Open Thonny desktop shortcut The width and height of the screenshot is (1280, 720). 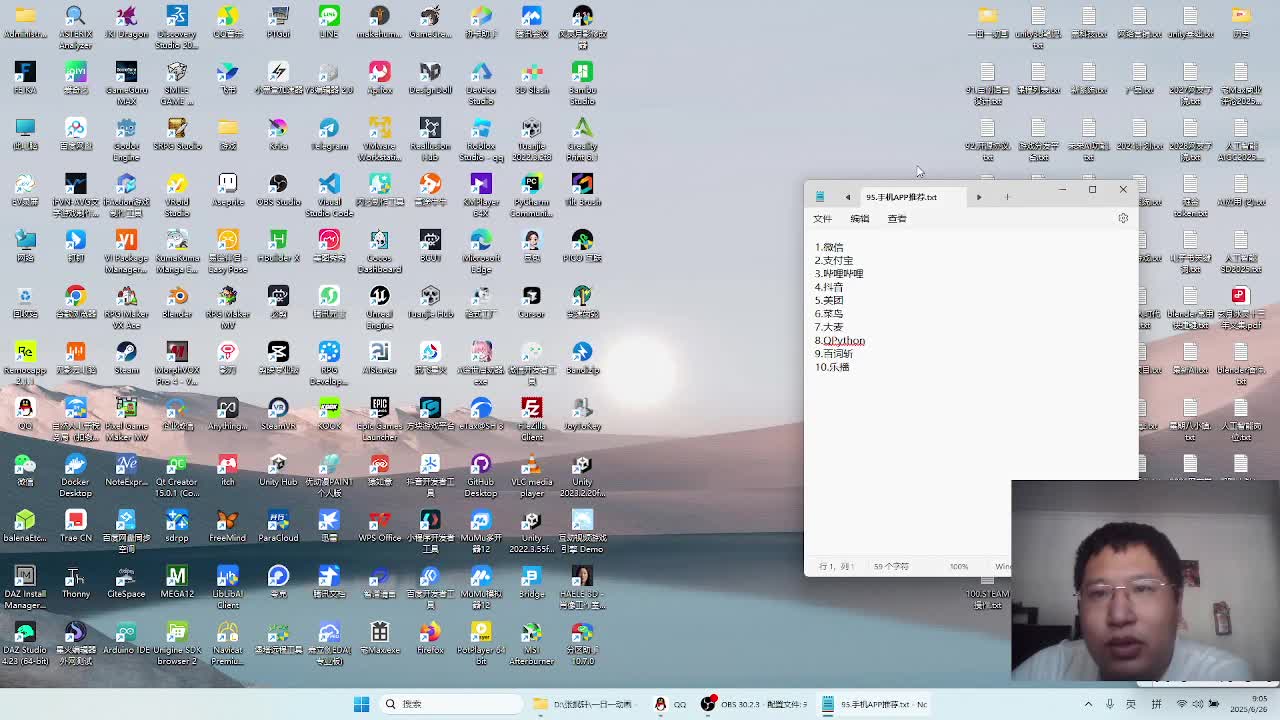(x=75, y=582)
